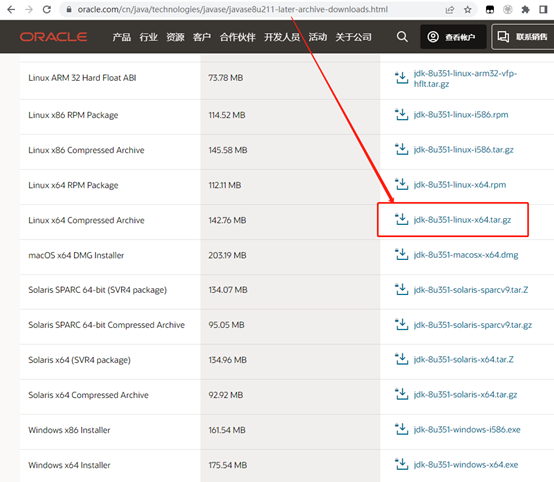Image resolution: width=554 pixels, height=482 pixels.
Task: Download jdk-8u351-solaris-sparcv9.tar.Z link
Action: coord(471,290)
